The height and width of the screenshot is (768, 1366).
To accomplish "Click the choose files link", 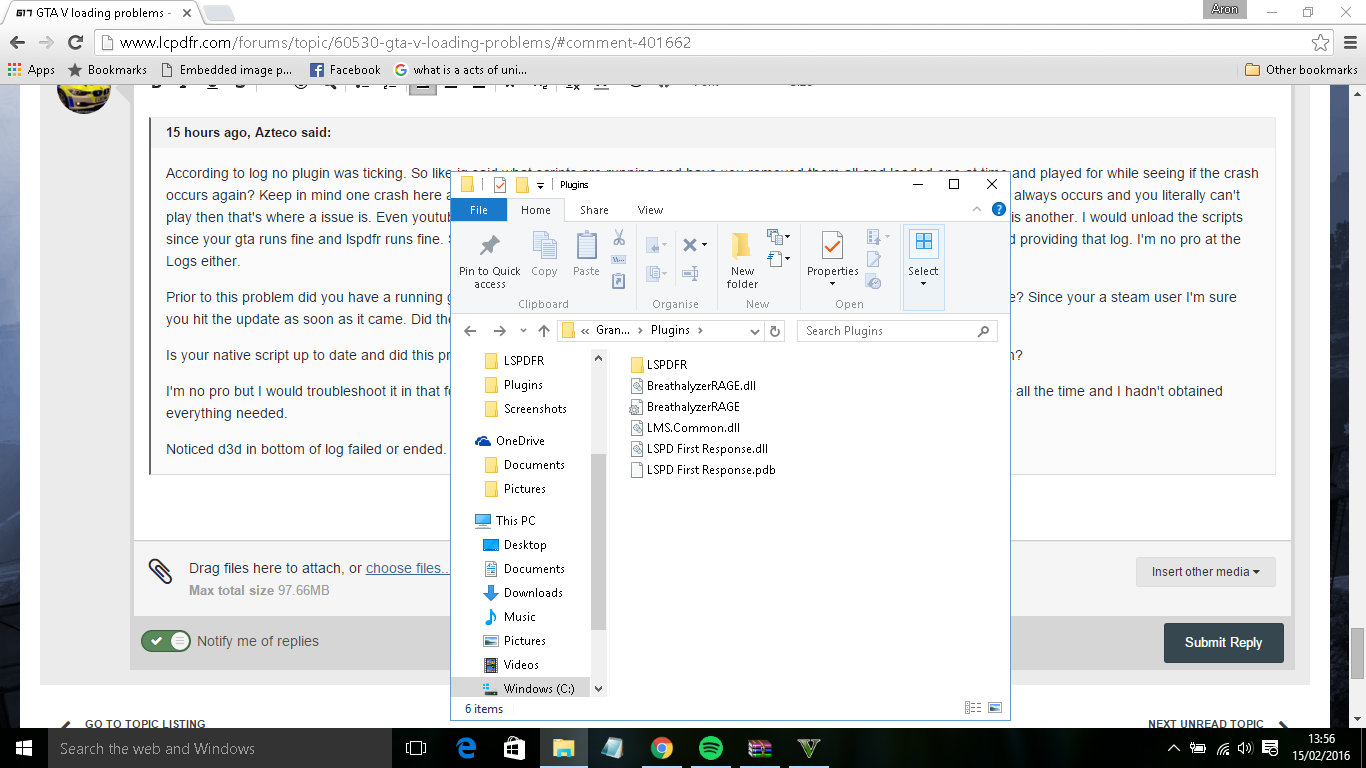I will (x=407, y=568).
